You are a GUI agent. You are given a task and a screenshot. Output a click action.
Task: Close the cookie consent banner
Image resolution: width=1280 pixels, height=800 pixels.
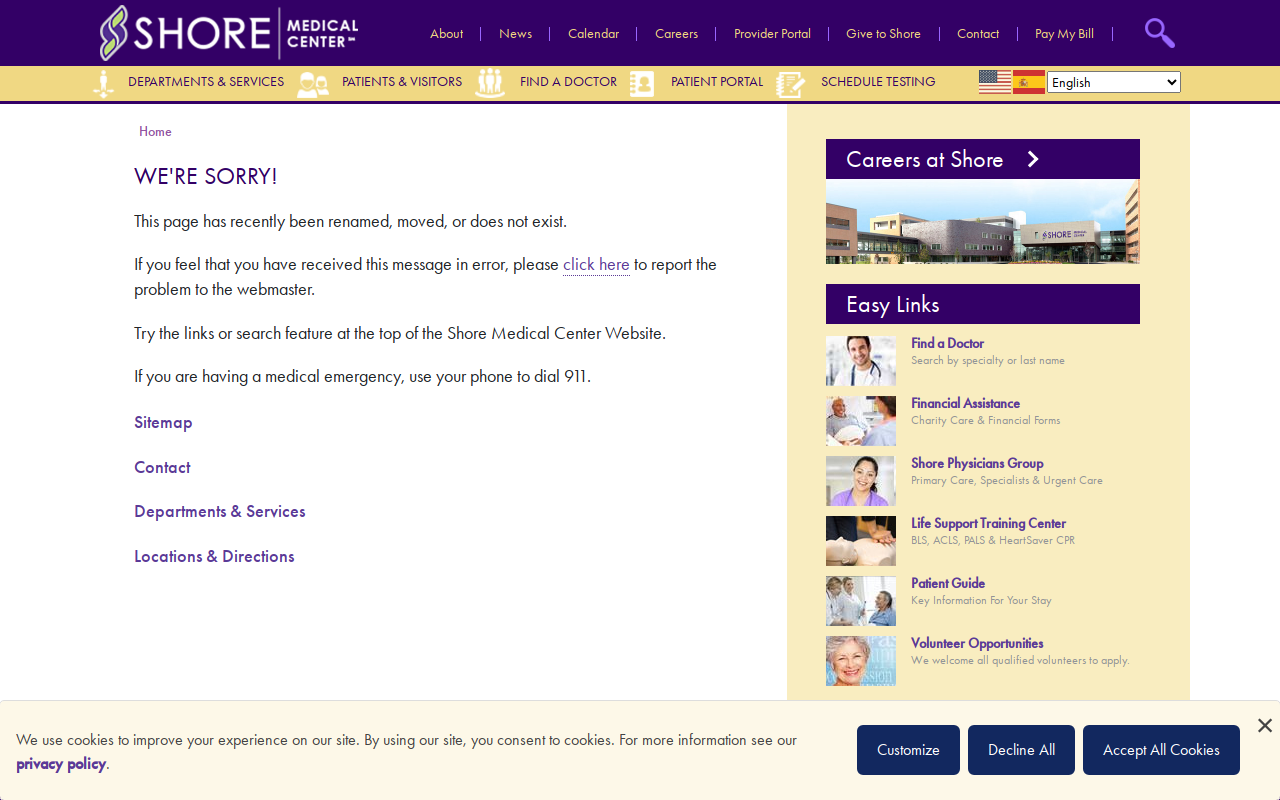(x=1265, y=725)
